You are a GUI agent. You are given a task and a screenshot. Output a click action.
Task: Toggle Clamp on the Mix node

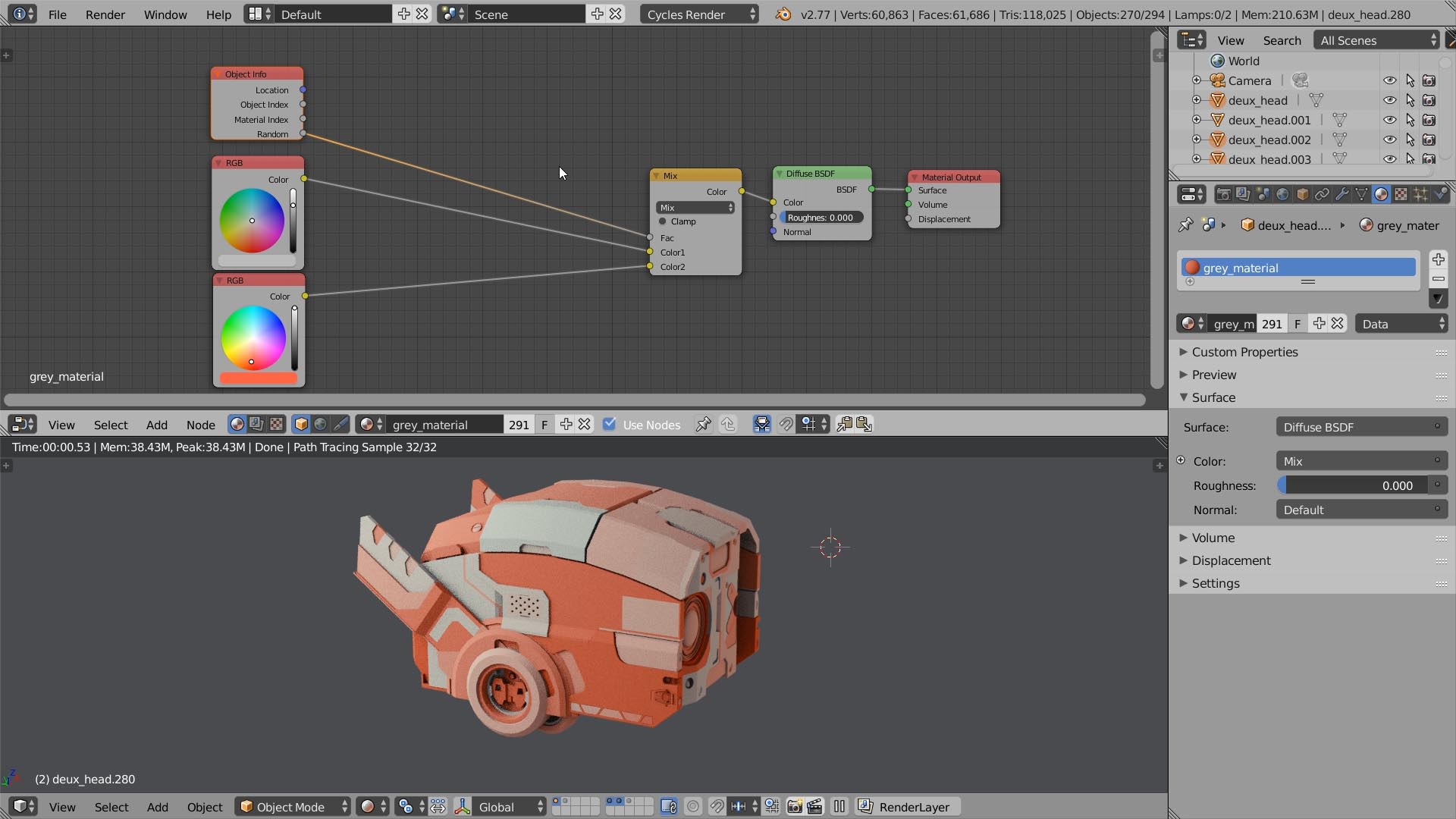[x=663, y=221]
